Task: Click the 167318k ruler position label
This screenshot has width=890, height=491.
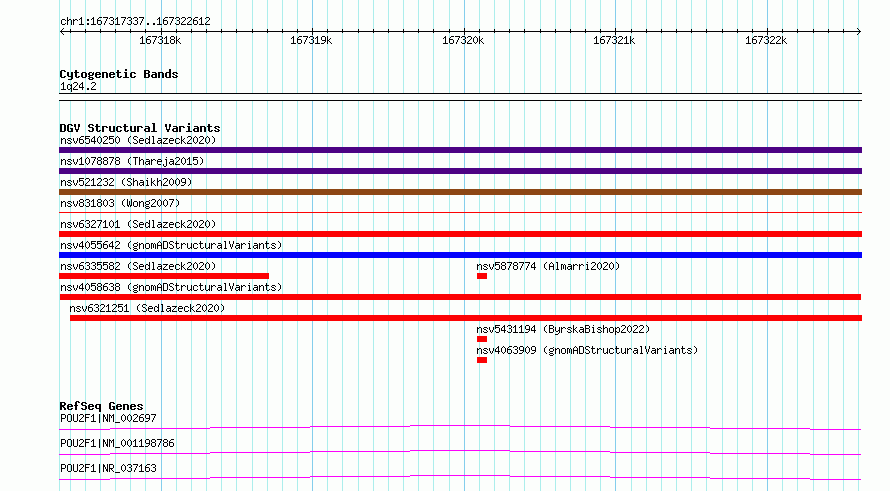Action: pyautogui.click(x=160, y=41)
